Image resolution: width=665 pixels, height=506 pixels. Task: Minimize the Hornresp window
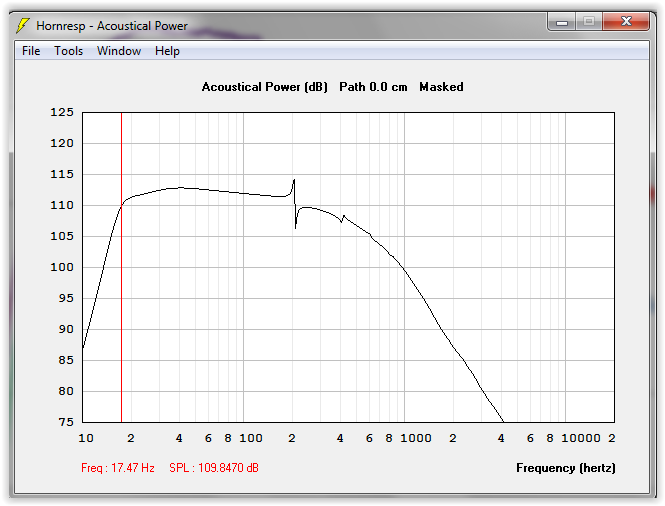tap(562, 22)
